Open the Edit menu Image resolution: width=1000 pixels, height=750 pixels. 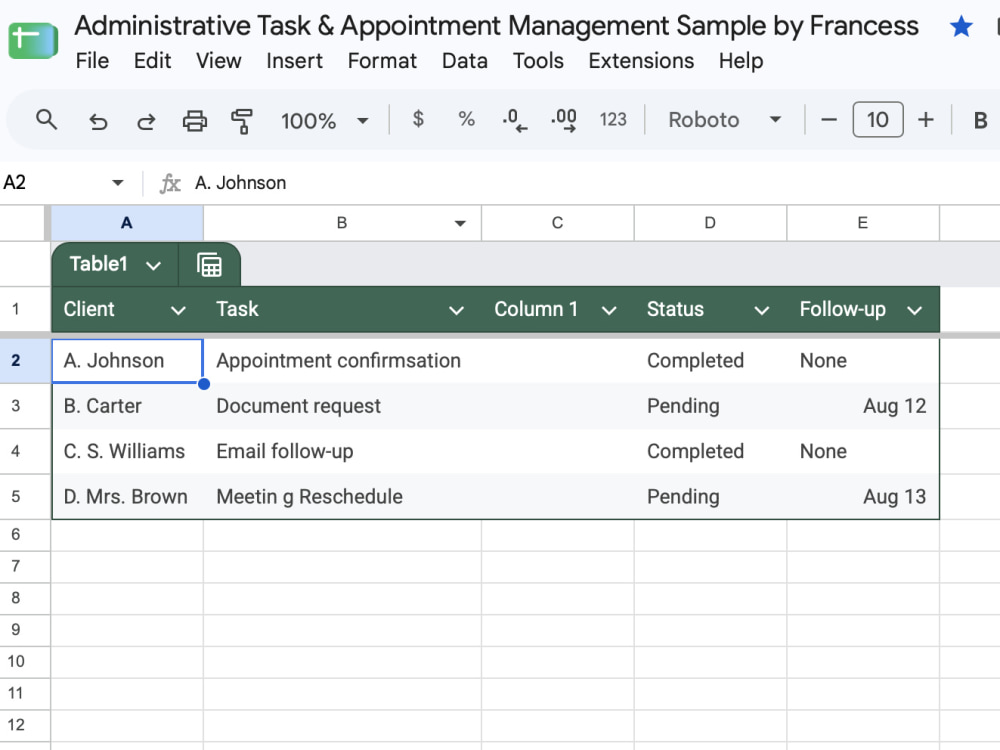(152, 61)
